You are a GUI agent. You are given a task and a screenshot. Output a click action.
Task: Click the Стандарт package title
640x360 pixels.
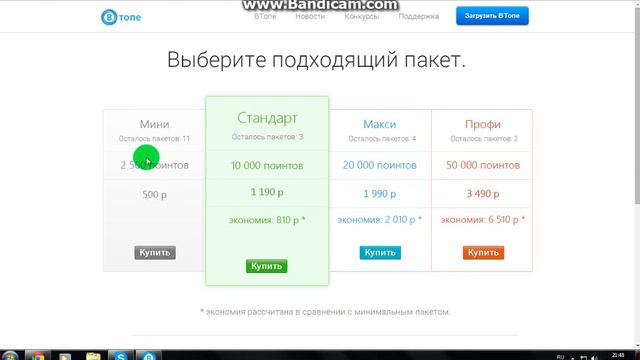point(267,118)
